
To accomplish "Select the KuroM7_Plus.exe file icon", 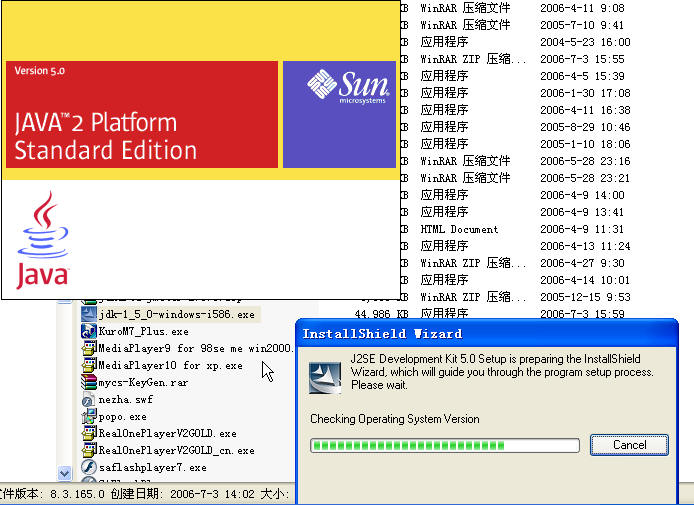I will click(89, 331).
